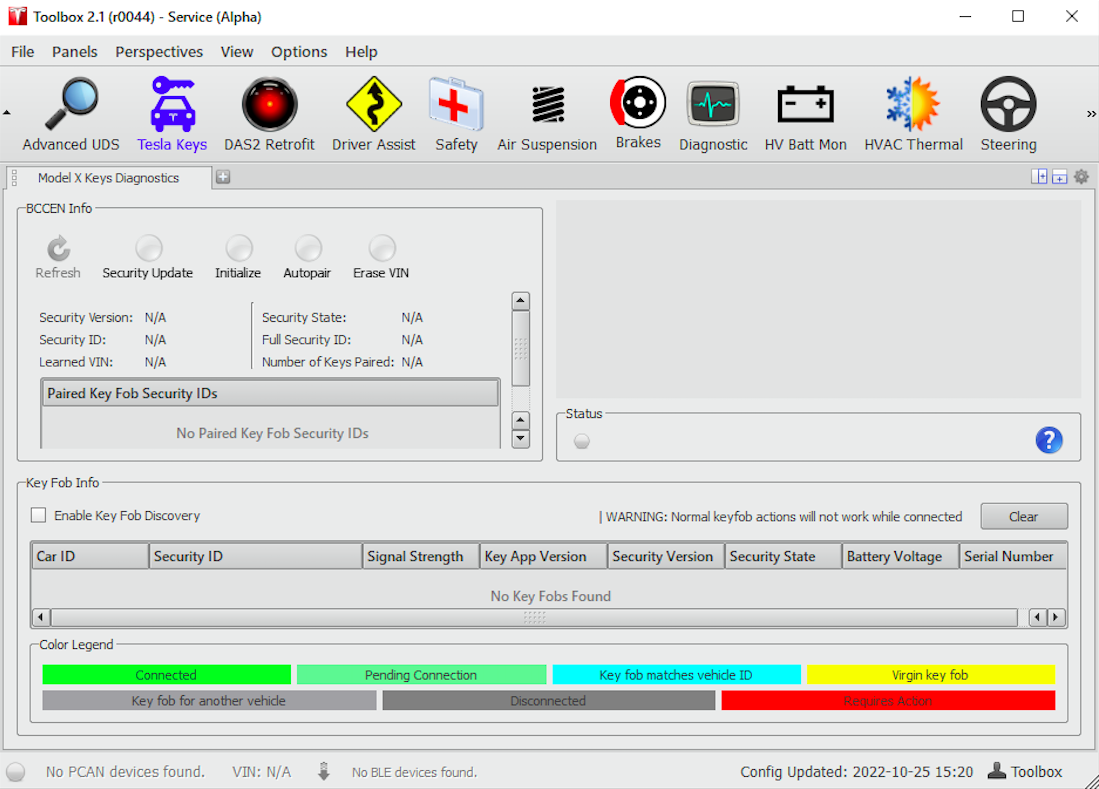Select the Model X Keys Diagnostics tab
Image resolution: width=1099 pixels, height=789 pixels.
(x=110, y=177)
